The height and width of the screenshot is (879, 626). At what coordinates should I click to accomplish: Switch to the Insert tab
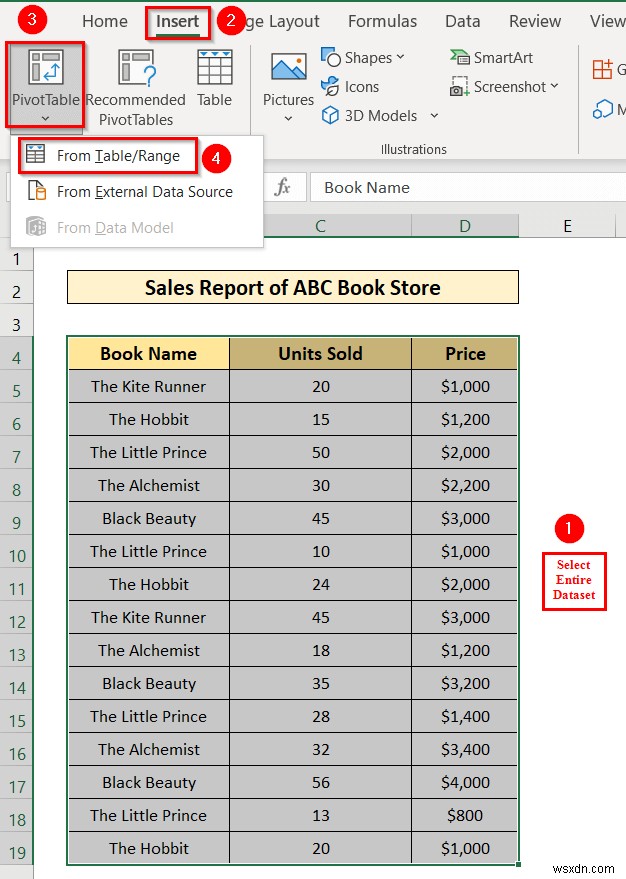tap(177, 21)
